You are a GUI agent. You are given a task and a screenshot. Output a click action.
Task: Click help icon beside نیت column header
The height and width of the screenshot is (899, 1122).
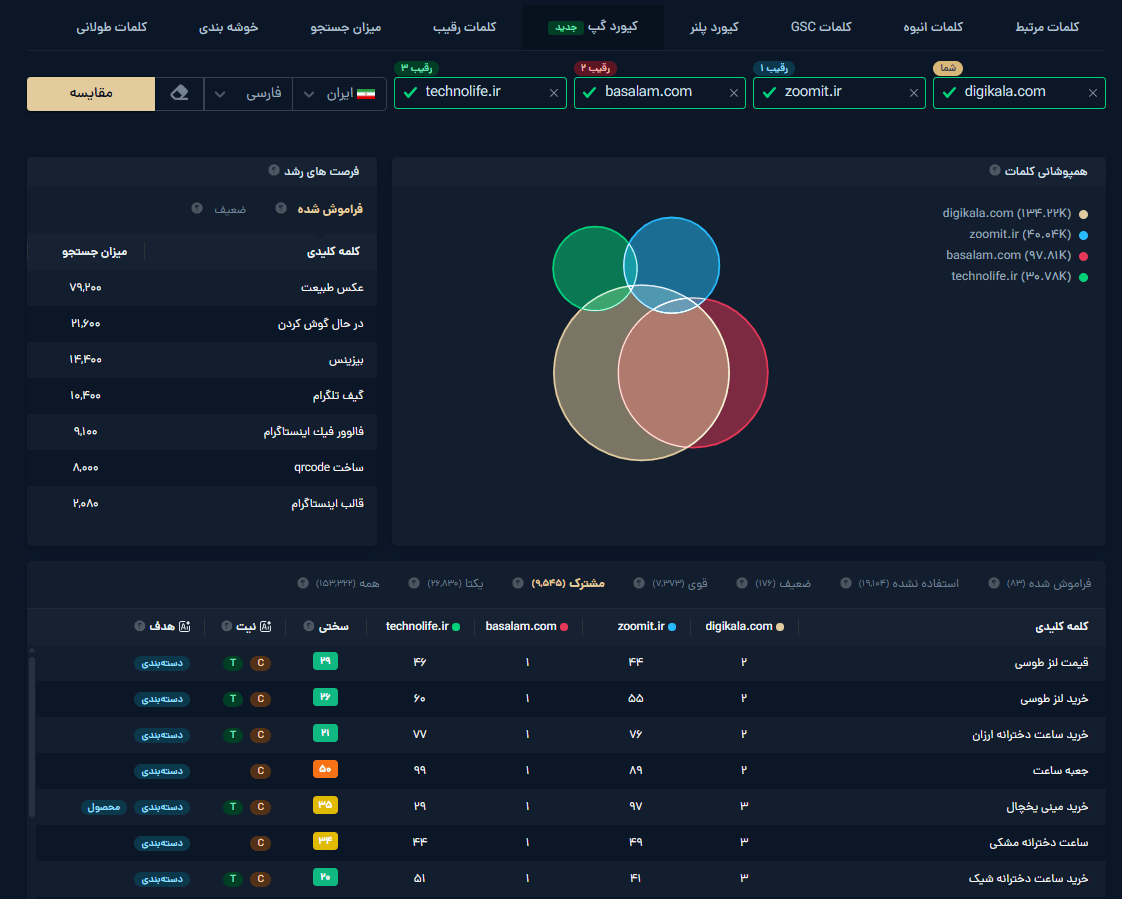click(226, 626)
